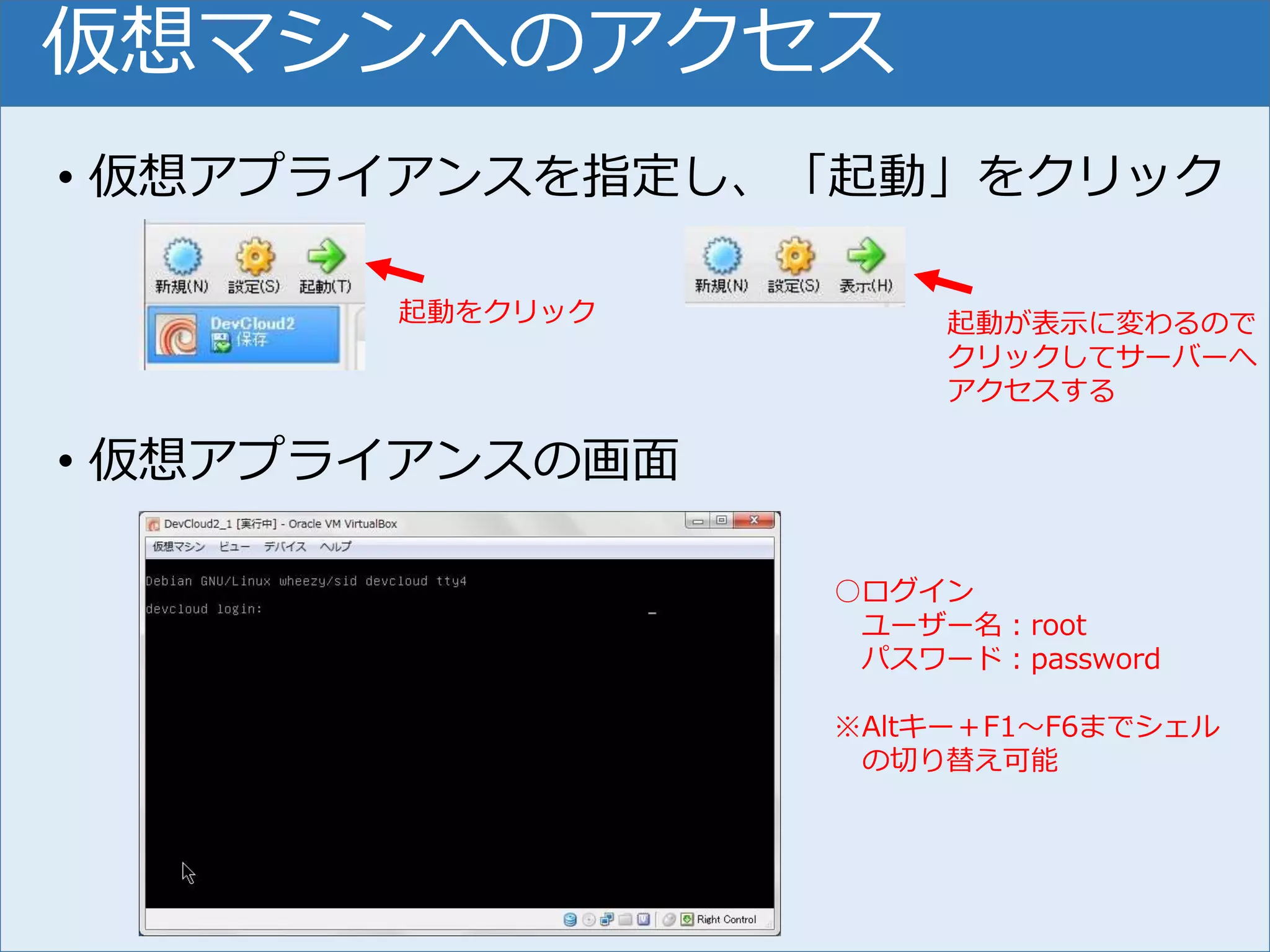Click the DevCloud2 Debian swirl icon
Viewport: 1270px width, 952px height.
point(176,335)
